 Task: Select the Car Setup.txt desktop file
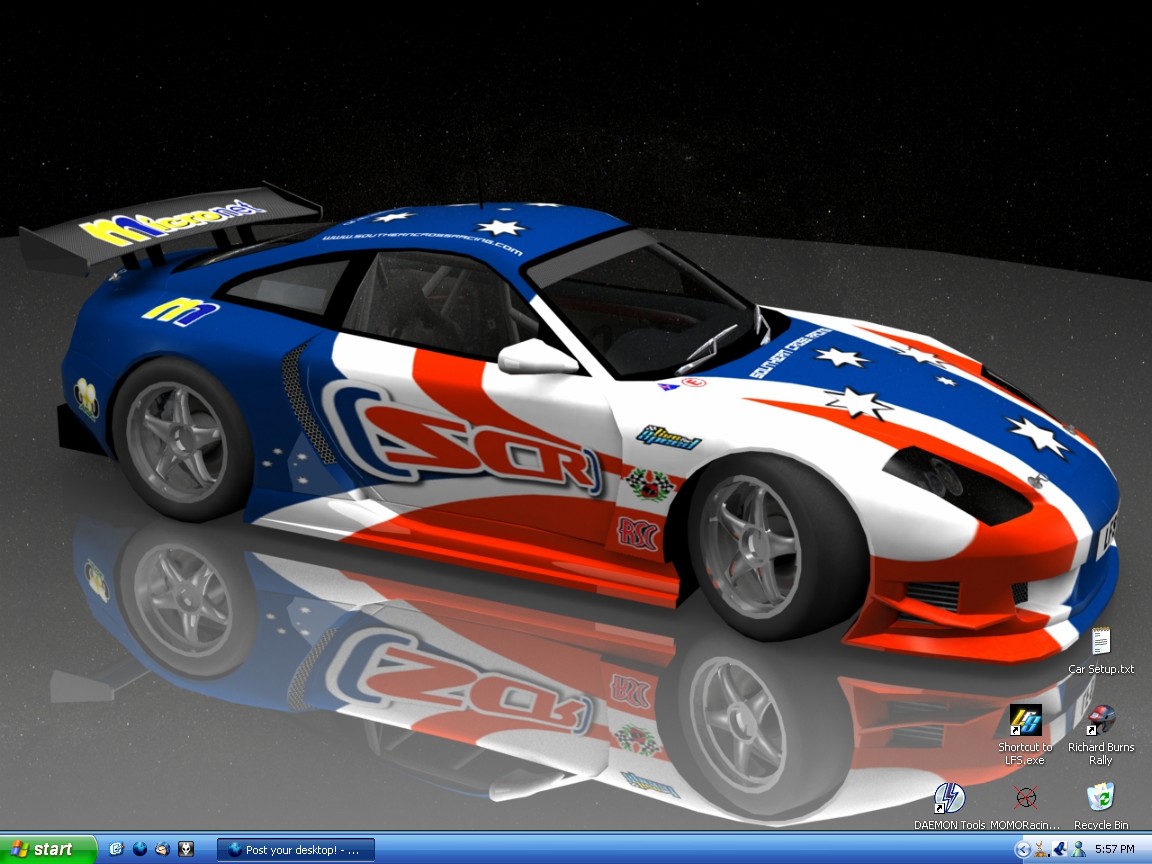click(x=1101, y=651)
